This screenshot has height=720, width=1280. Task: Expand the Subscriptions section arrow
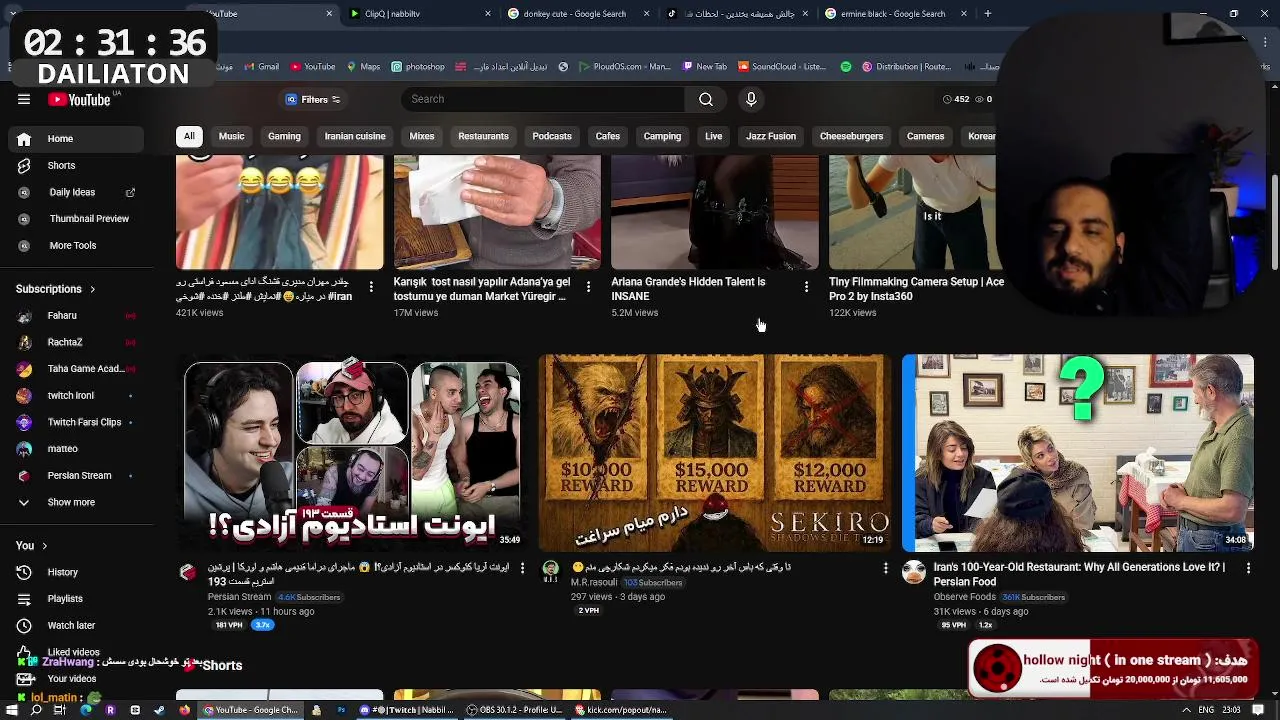pyautogui.click(x=92, y=289)
